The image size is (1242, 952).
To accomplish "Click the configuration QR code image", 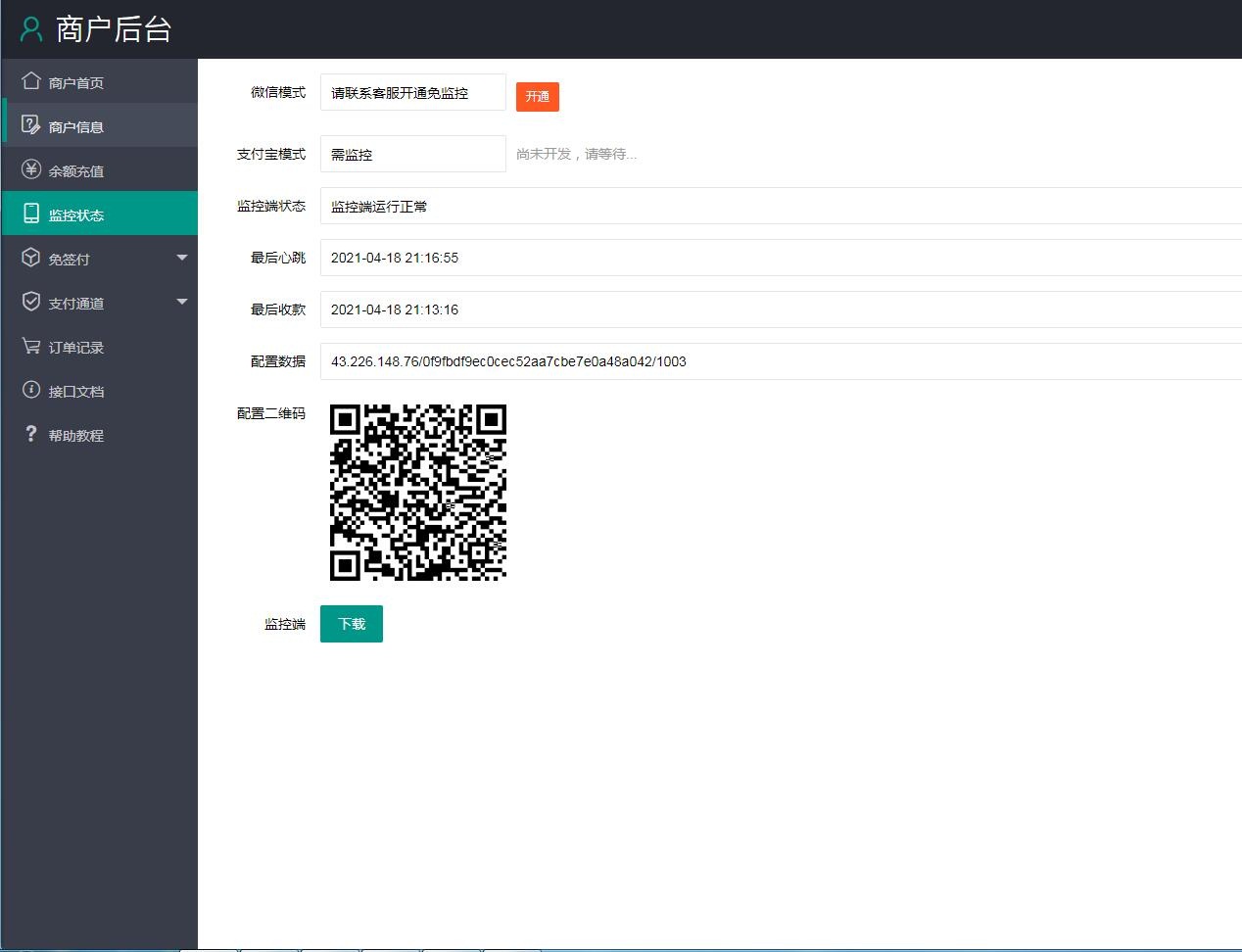I will [418, 492].
